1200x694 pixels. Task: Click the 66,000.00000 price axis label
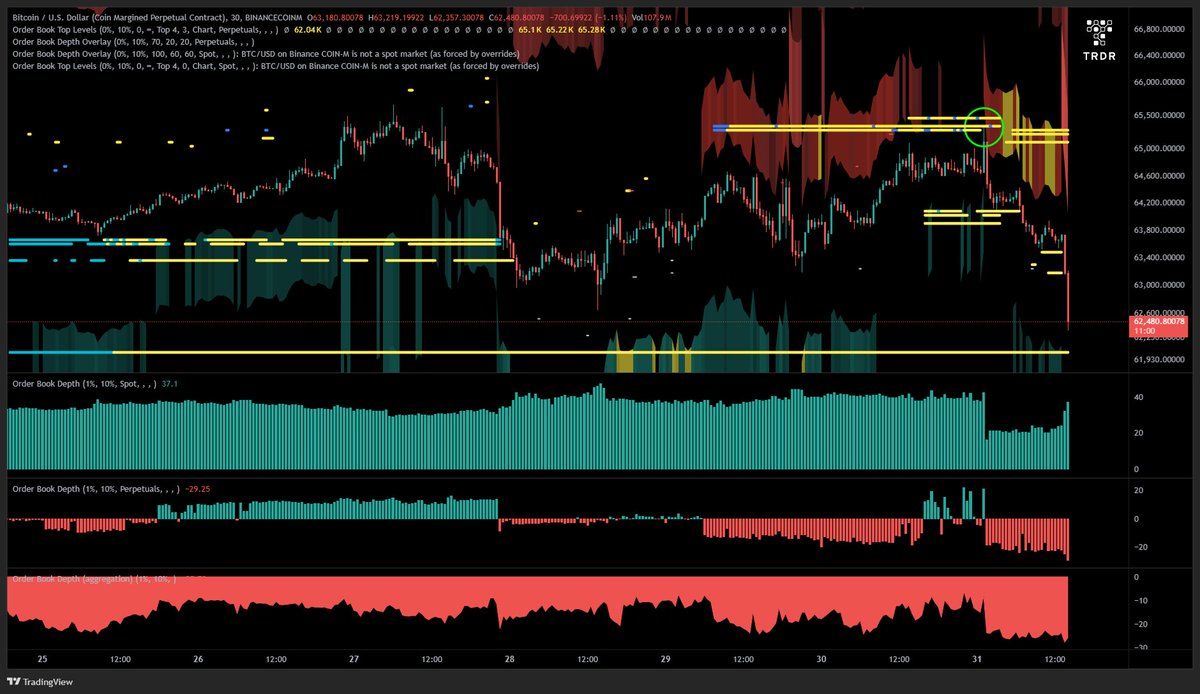pos(1159,83)
